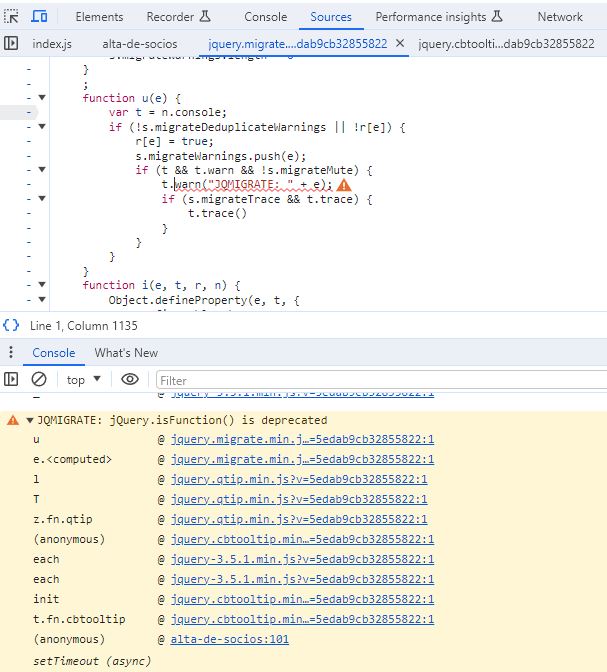Viewport: 607px width, 672px height.
Task: Toggle the device toolbar icon
Action: click(39, 17)
